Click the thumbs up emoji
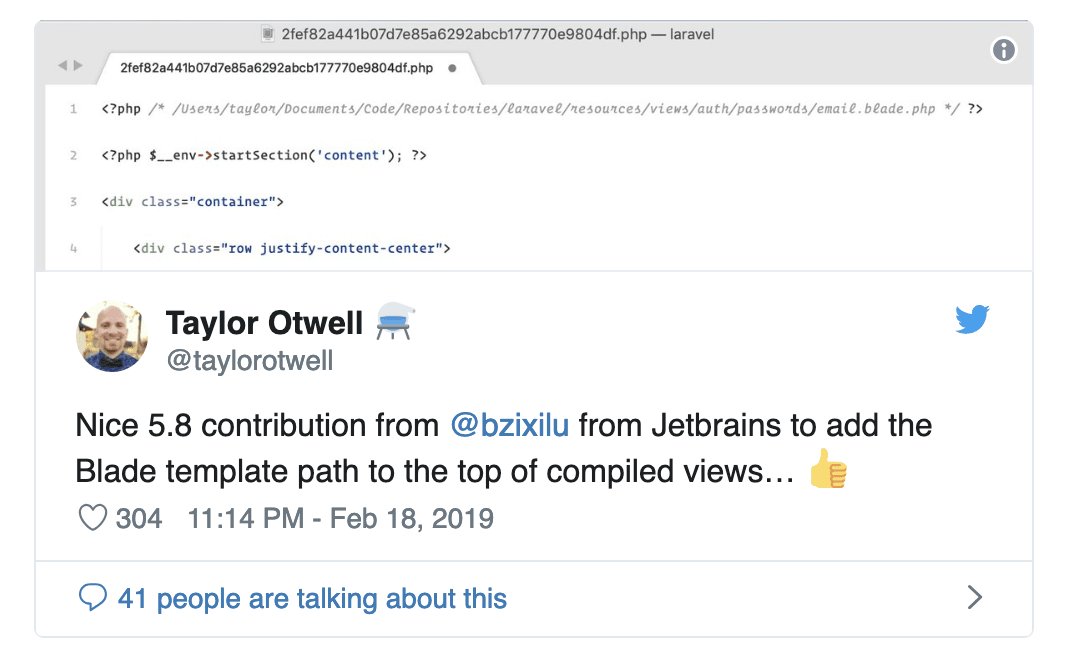The width and height of the screenshot is (1082, 666). pos(827,469)
